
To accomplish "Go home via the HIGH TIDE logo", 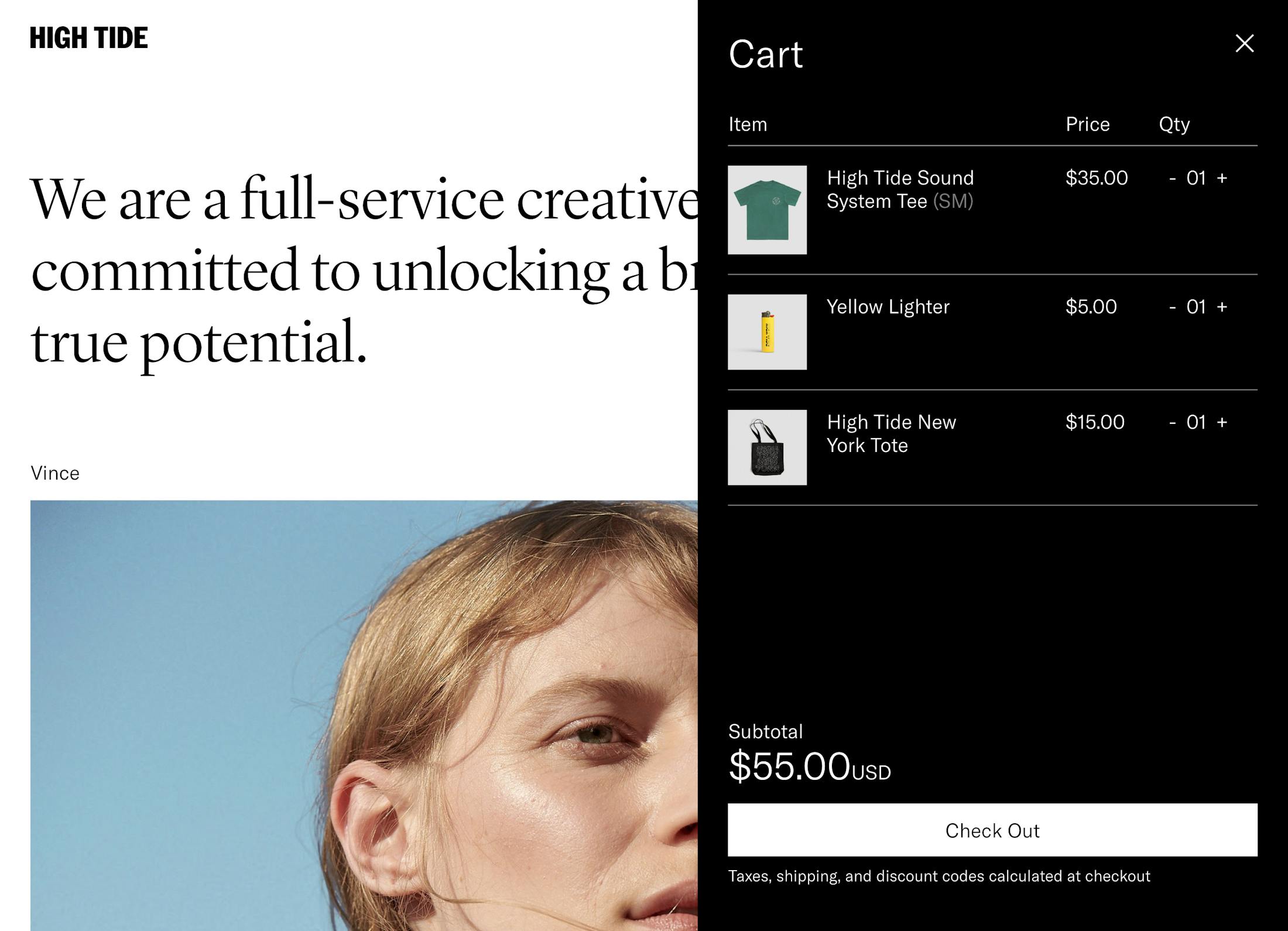I will click(89, 38).
